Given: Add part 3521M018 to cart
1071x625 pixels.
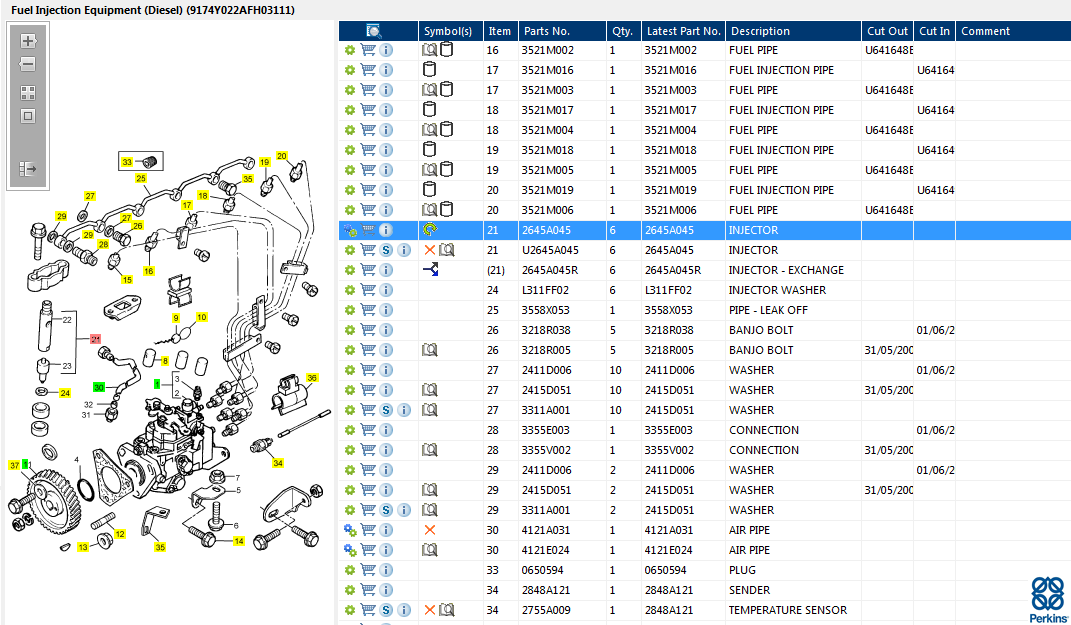Looking at the screenshot, I should pyautogui.click(x=368, y=150).
